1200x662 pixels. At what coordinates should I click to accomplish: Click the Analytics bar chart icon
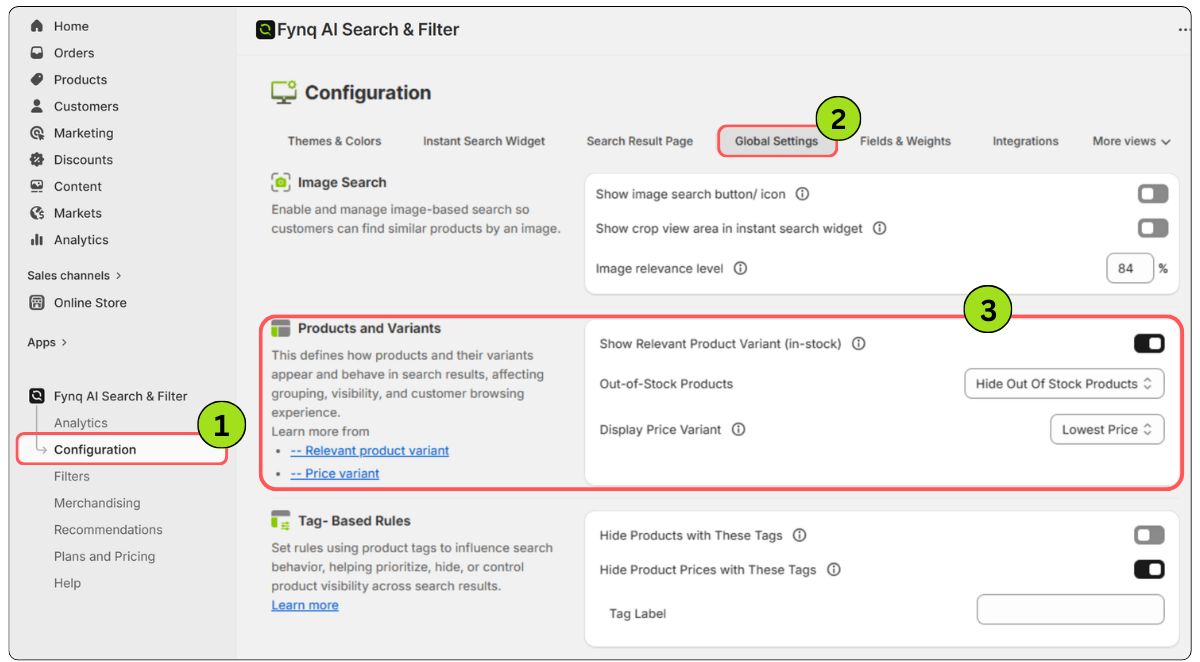click(37, 240)
